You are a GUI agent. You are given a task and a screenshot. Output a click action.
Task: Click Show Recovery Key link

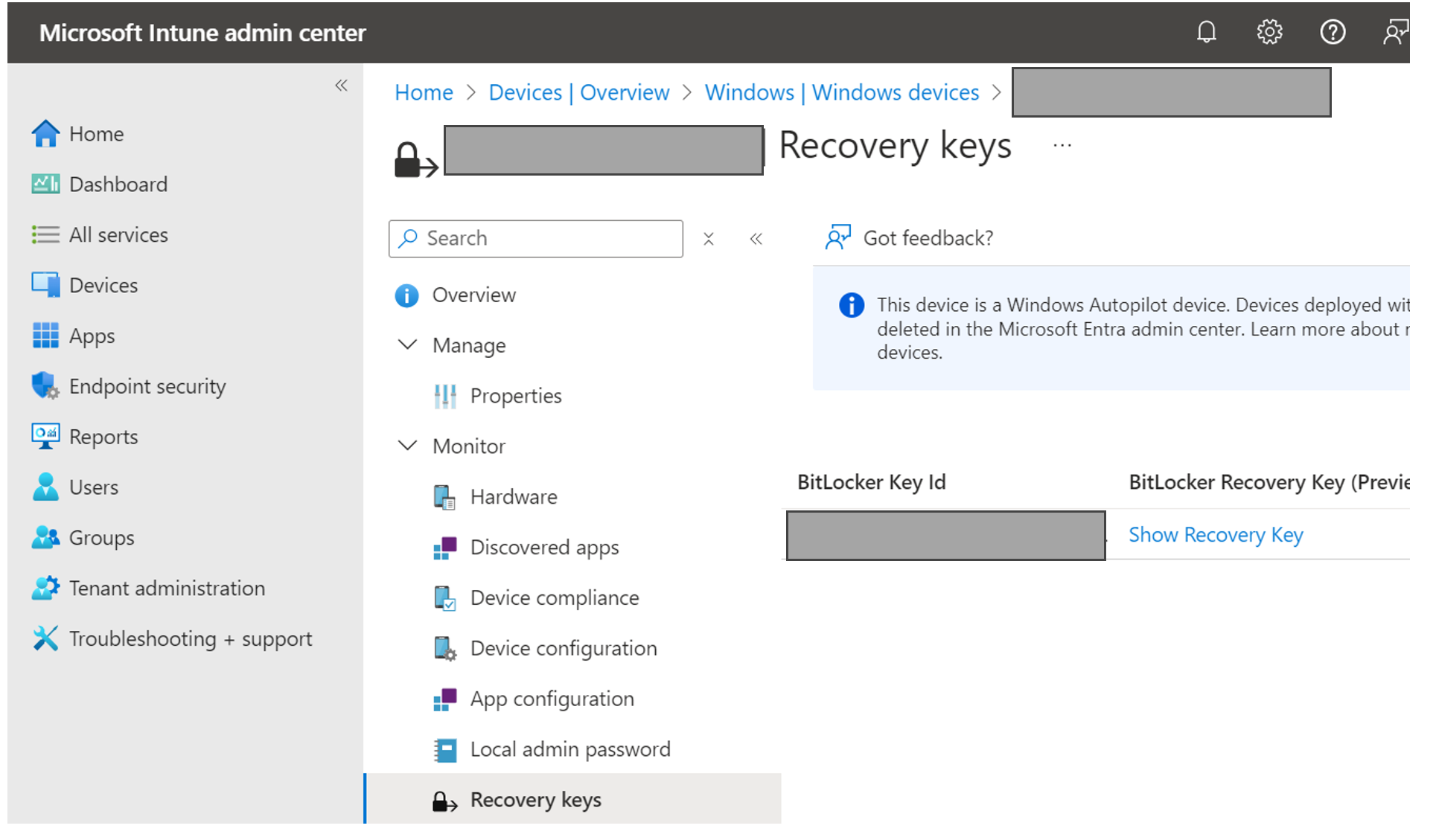1216,535
